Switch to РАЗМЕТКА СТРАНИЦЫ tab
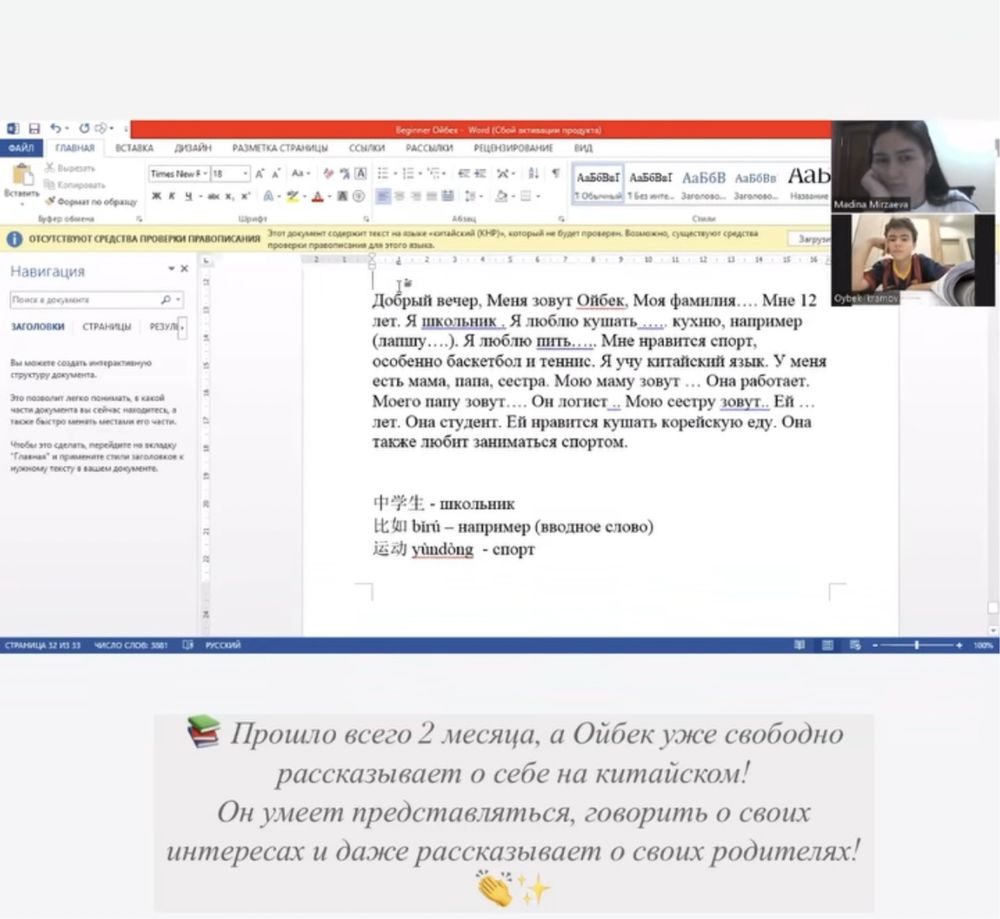 (x=280, y=148)
